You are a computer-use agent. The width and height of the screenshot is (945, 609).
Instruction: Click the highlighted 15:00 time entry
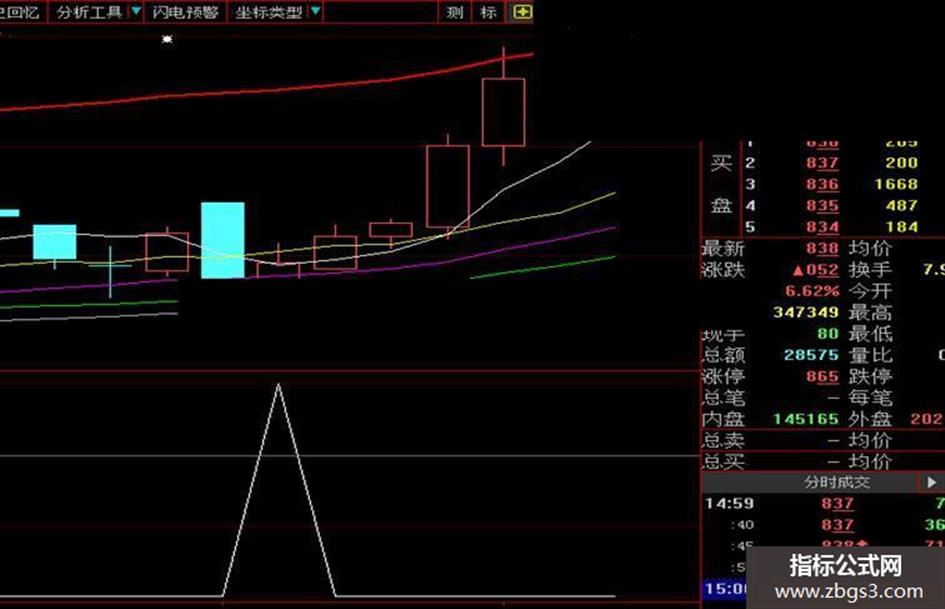pyautogui.click(x=725, y=588)
